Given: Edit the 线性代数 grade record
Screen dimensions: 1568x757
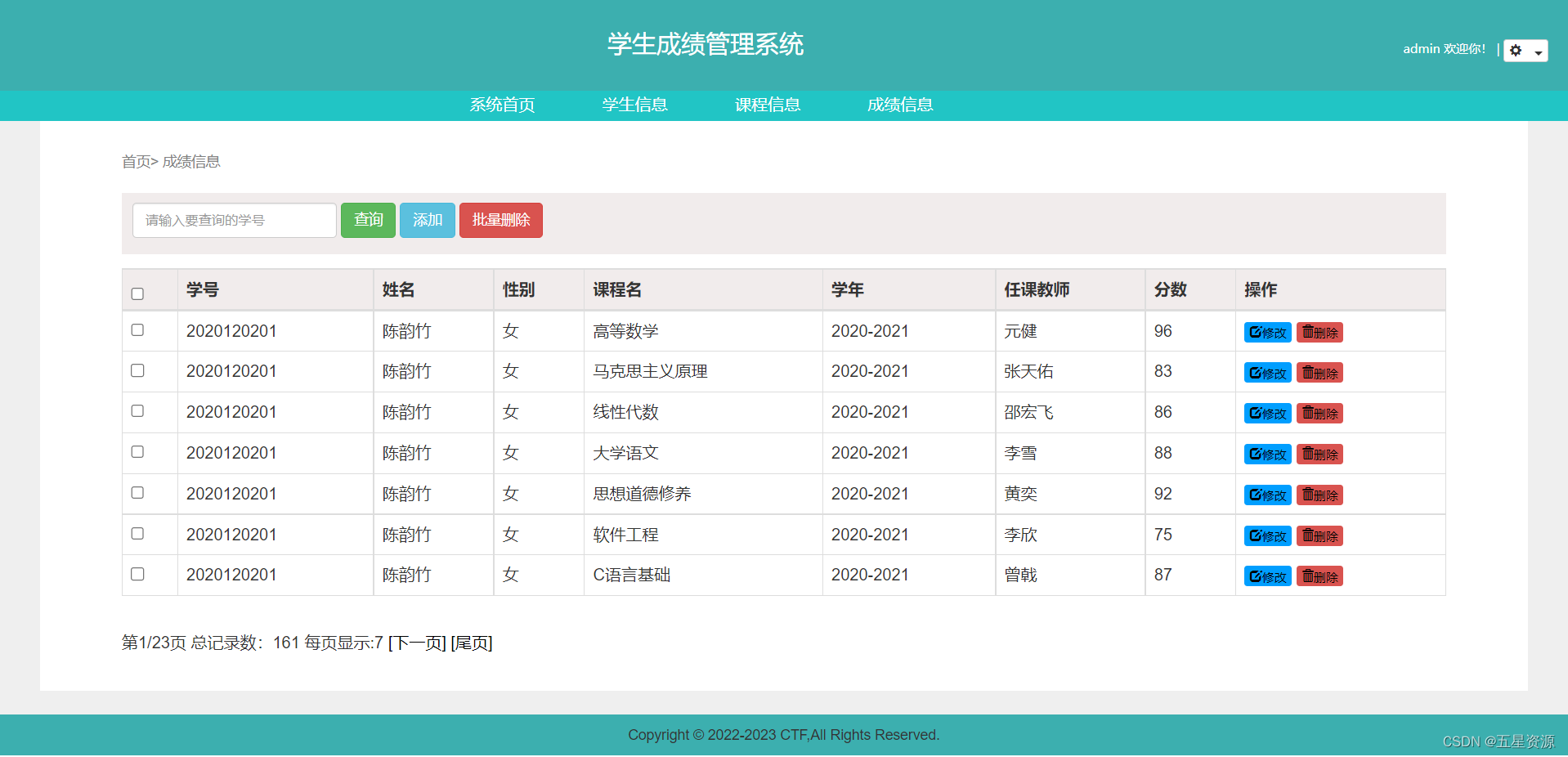Looking at the screenshot, I should [1267, 414].
